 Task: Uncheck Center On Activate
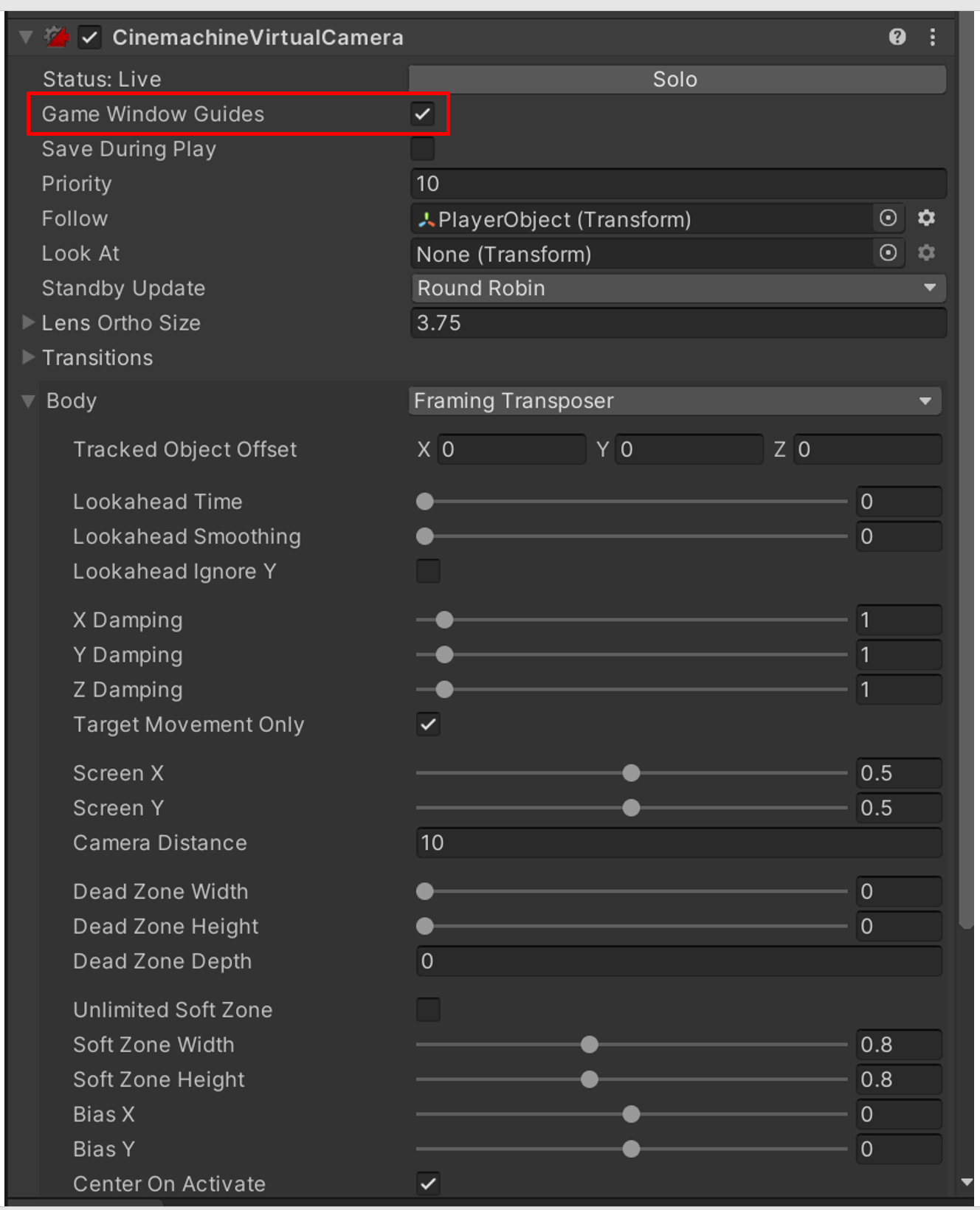pos(428,1184)
